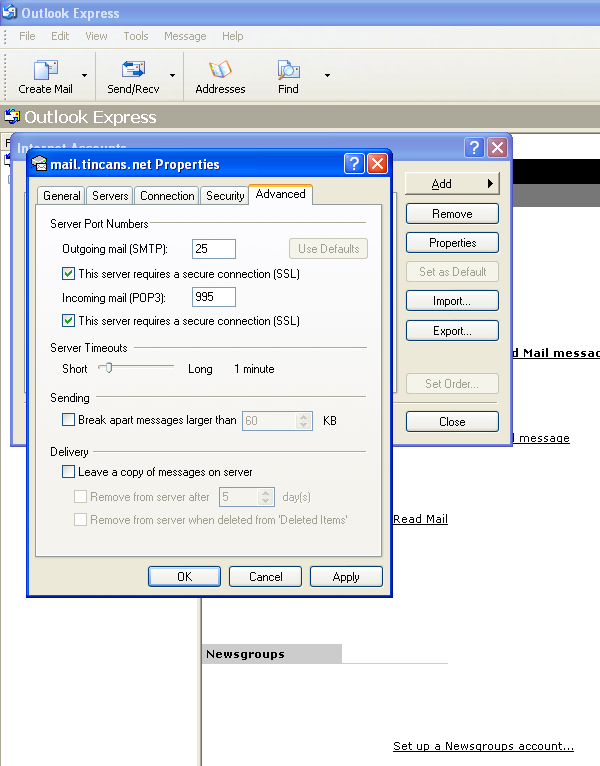Expand the Send/Recv dropdown arrow

coord(172,75)
